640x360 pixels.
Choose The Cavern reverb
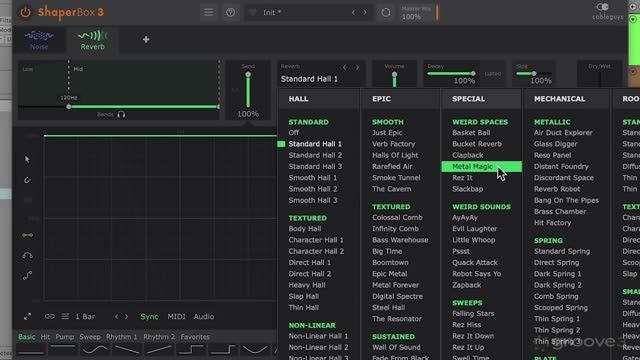pyautogui.click(x=391, y=189)
